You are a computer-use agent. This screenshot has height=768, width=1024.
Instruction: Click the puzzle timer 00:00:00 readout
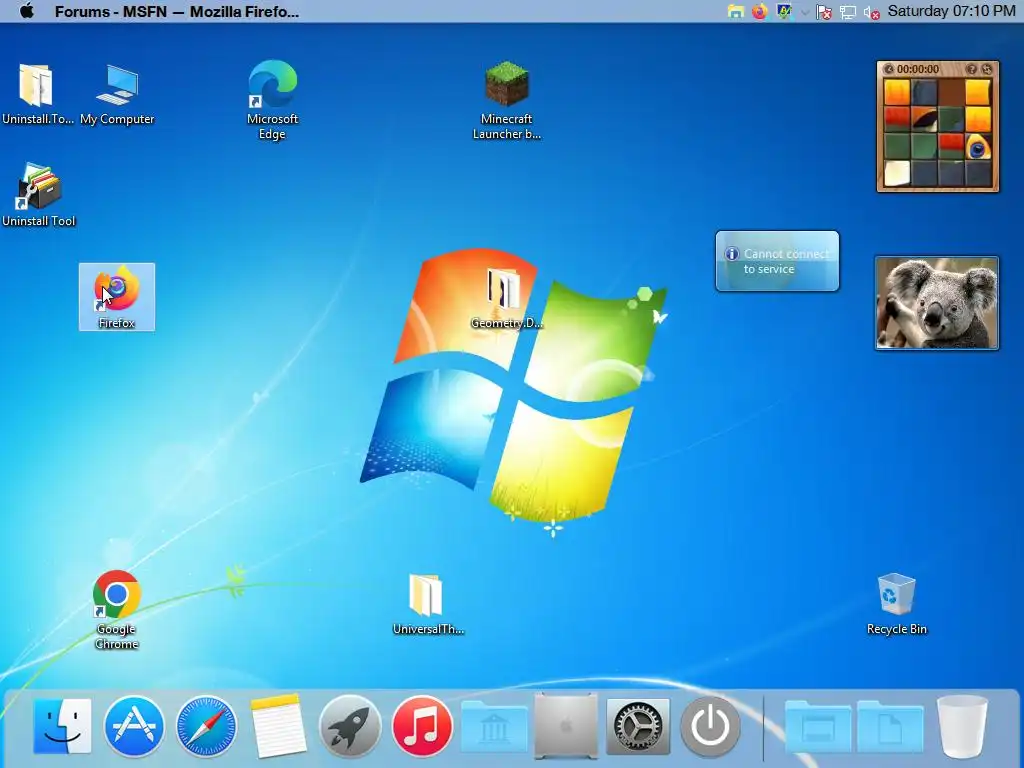tap(918, 69)
